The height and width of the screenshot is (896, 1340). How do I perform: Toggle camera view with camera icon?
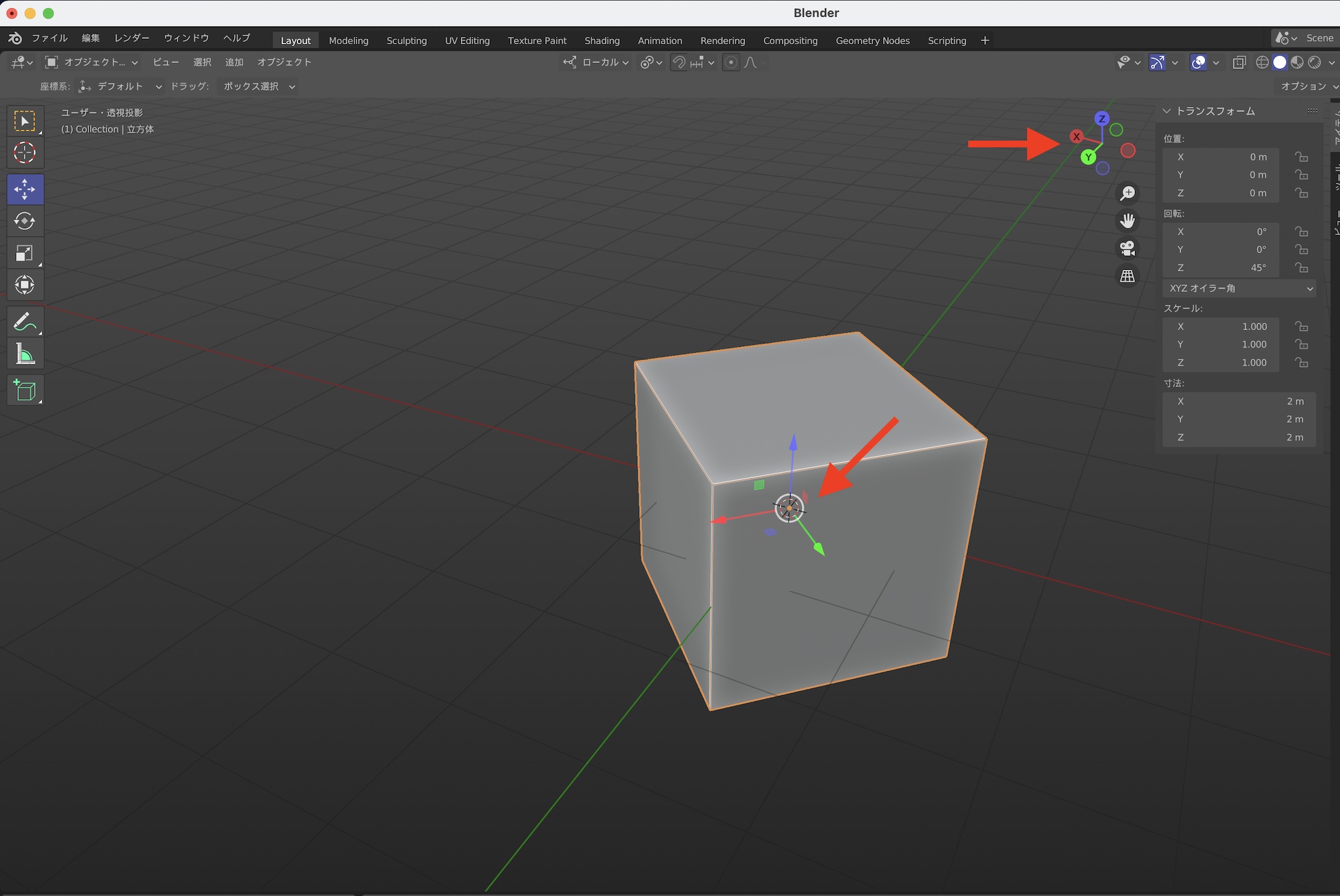coord(1128,248)
